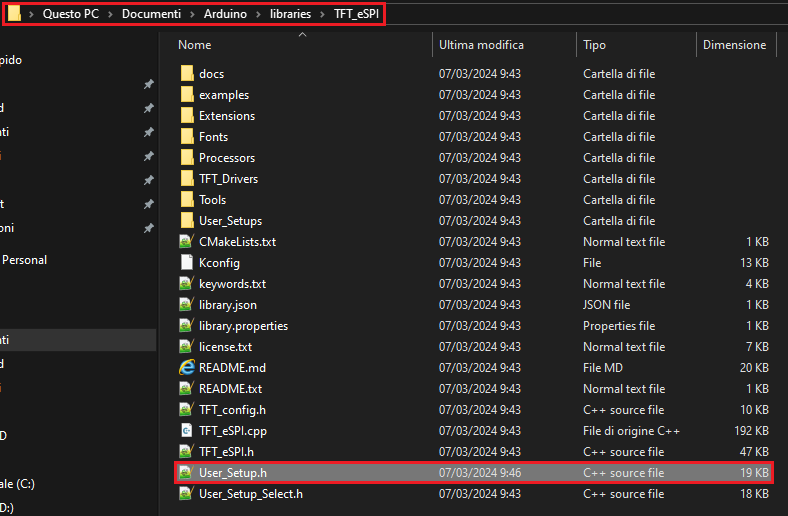788x516 pixels.
Task: Click the TFT_config.h file icon
Action: [186, 409]
